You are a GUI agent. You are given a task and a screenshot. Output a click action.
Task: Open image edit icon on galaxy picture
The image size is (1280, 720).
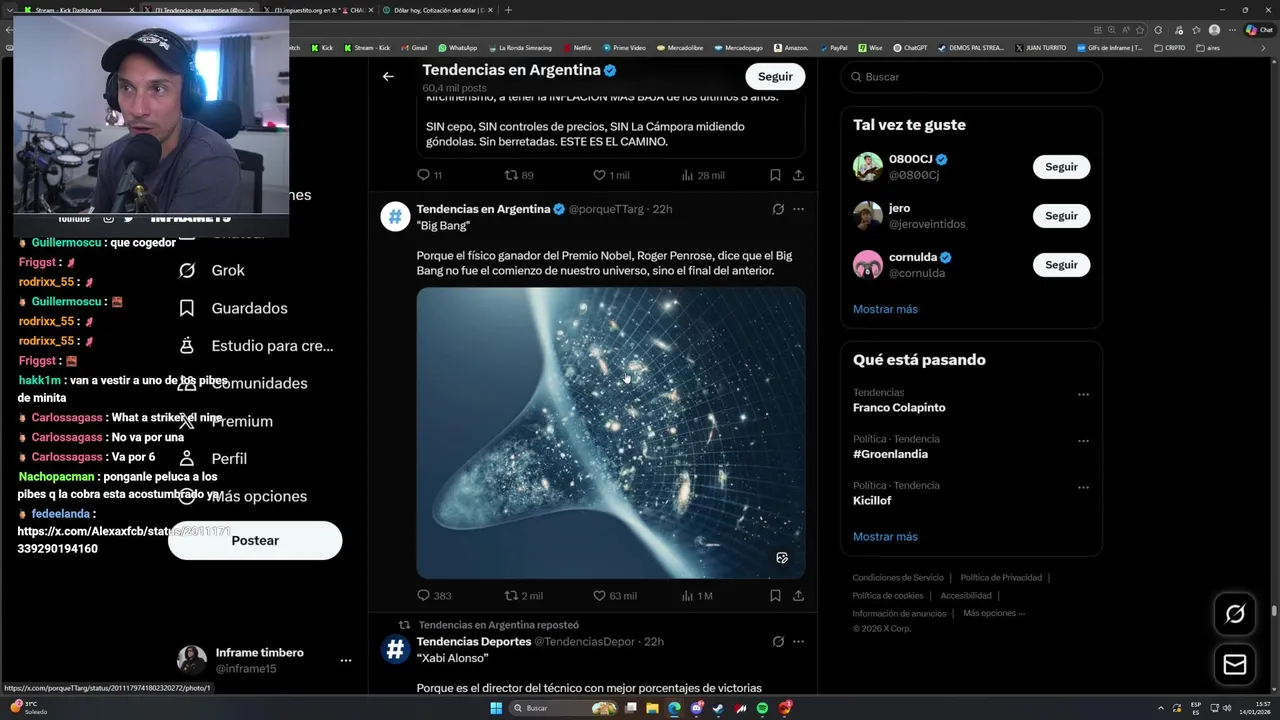782,558
